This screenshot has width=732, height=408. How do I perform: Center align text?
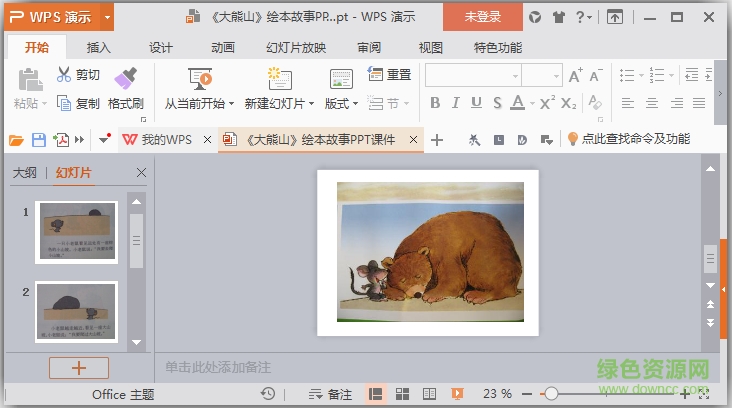click(652, 103)
